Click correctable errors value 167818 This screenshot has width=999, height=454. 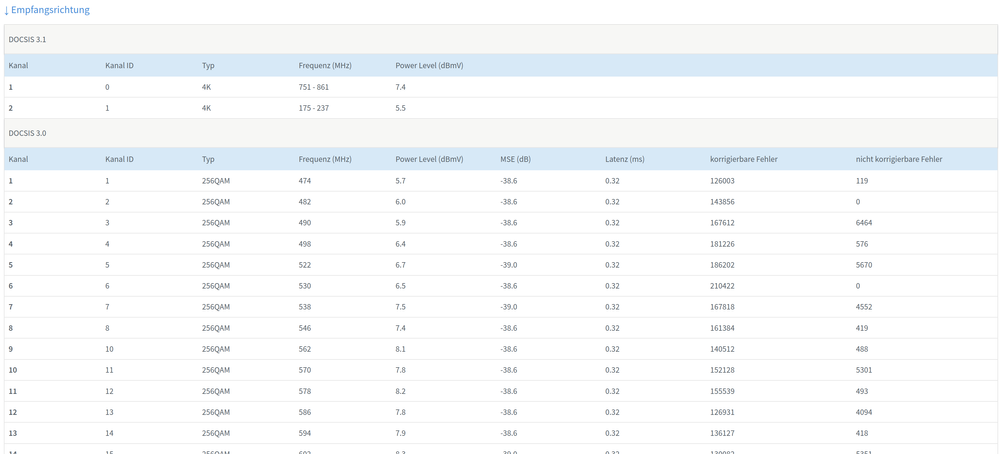coord(722,307)
